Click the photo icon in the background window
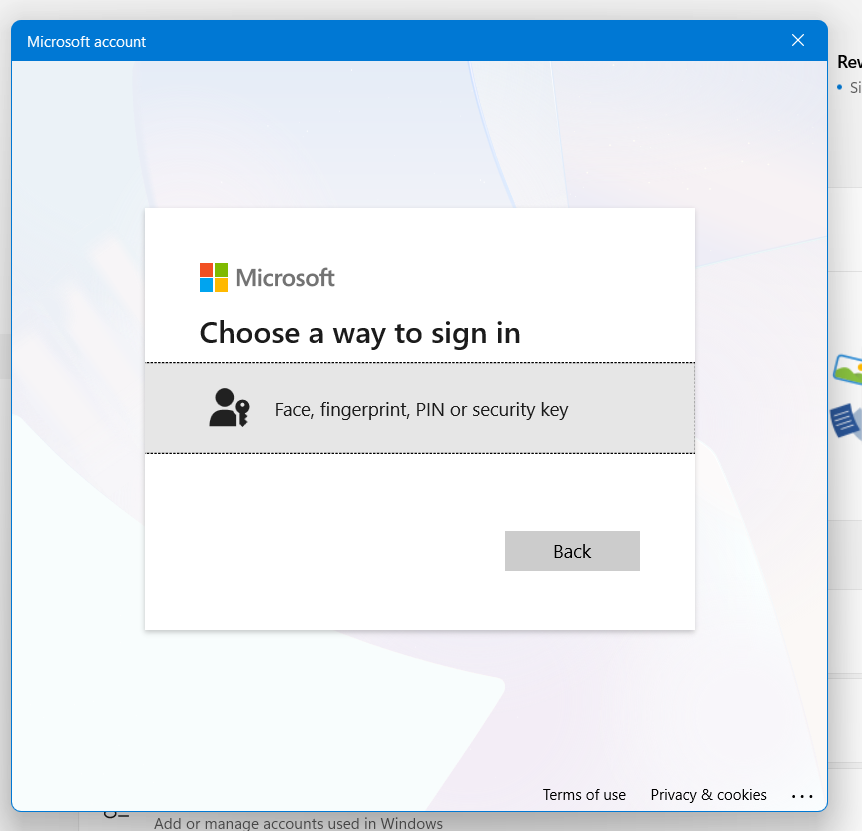This screenshot has height=831, width=862. tap(849, 369)
